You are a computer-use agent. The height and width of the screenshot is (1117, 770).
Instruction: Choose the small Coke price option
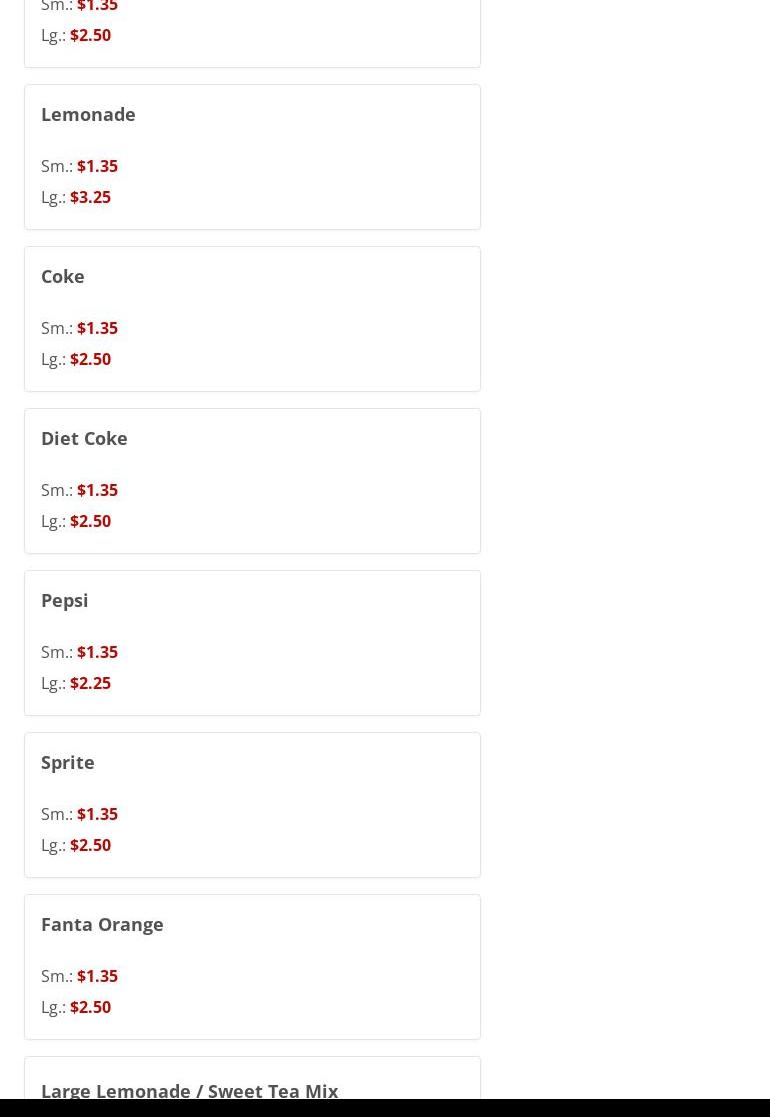[x=97, y=328]
